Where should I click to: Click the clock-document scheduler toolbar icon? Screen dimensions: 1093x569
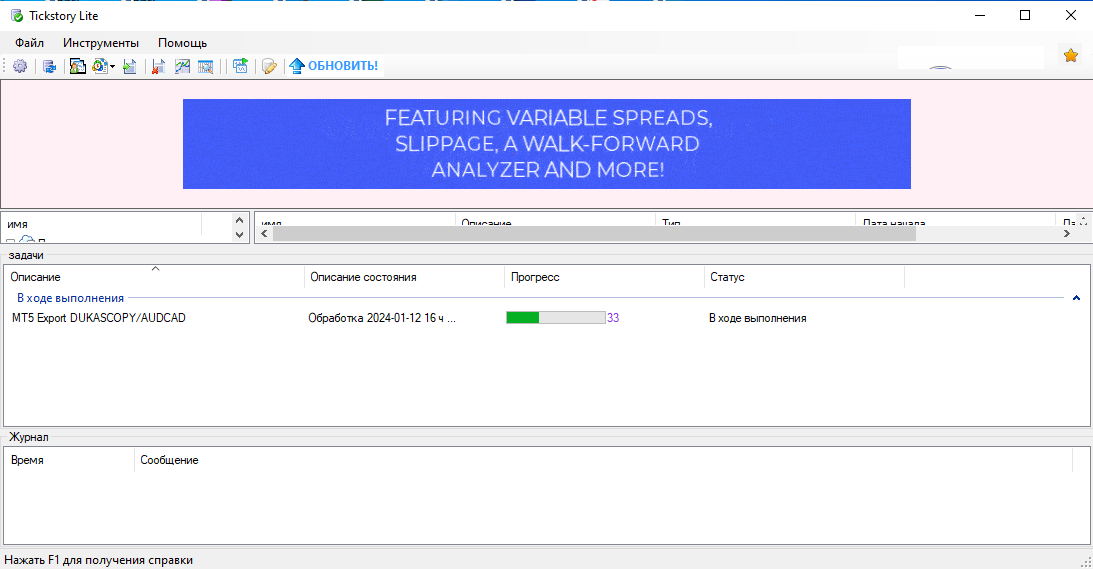click(100, 66)
